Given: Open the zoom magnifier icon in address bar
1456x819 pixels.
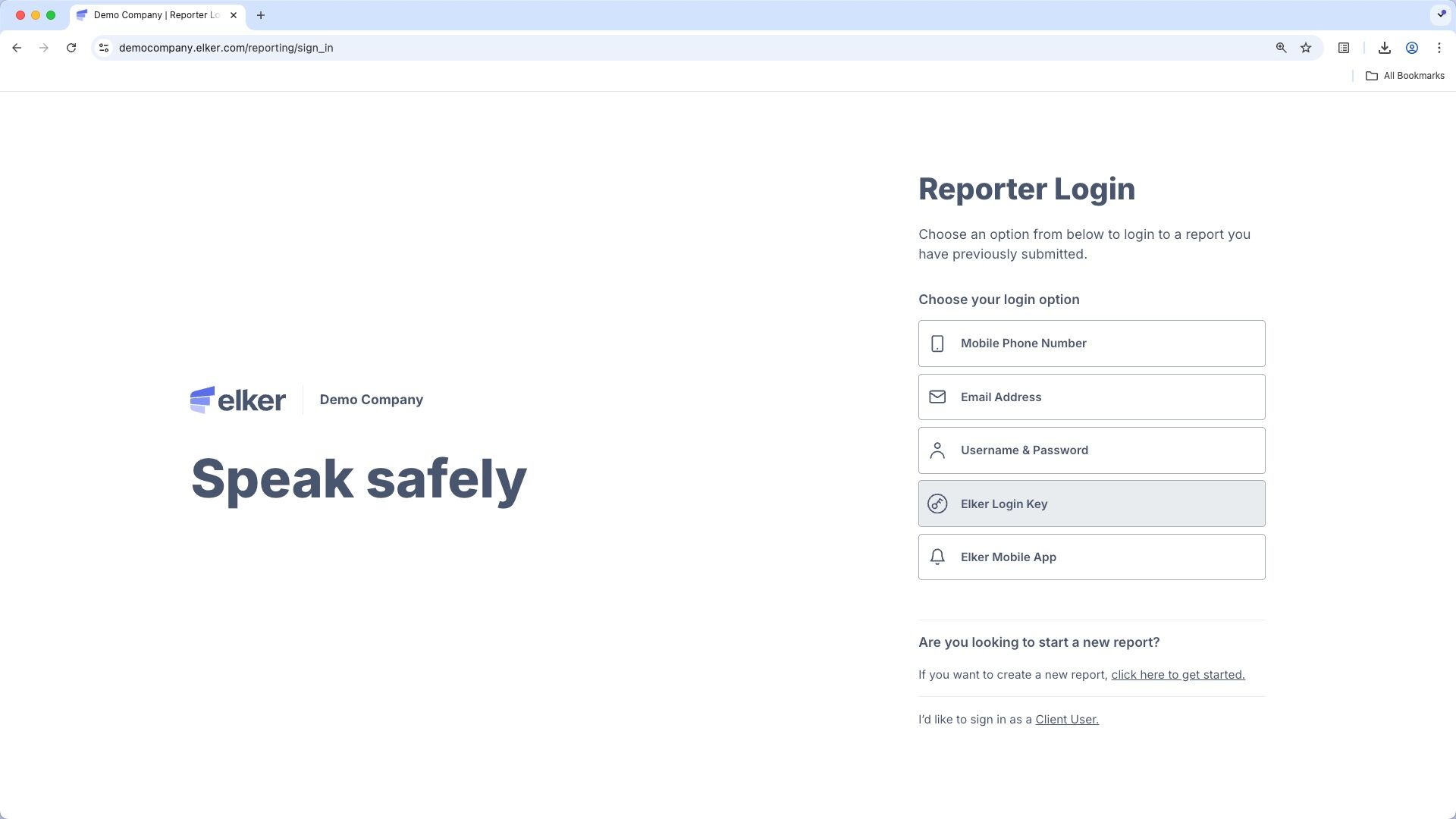Looking at the screenshot, I should pyautogui.click(x=1281, y=48).
